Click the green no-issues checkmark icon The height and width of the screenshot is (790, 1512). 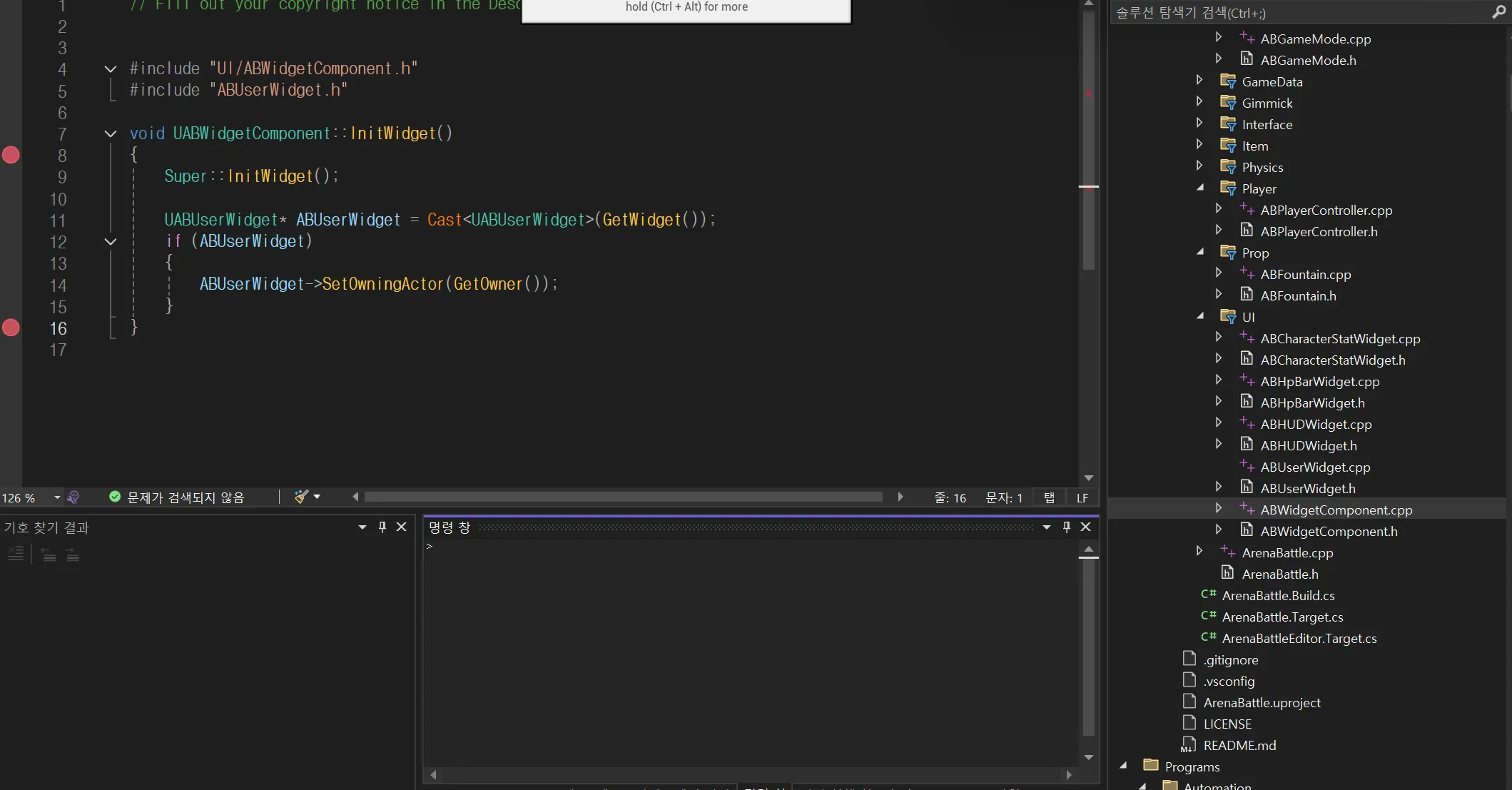[x=114, y=497]
